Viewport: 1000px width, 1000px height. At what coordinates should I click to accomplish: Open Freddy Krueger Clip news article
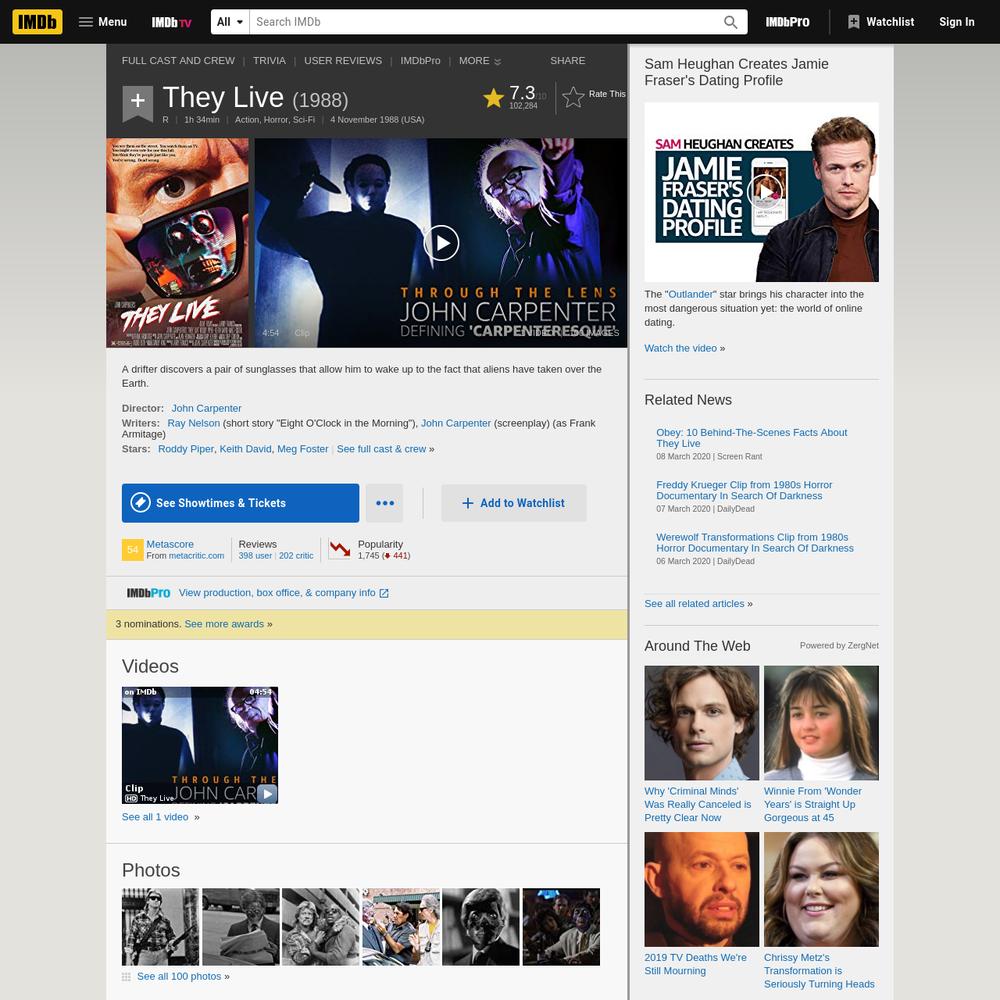click(x=744, y=490)
